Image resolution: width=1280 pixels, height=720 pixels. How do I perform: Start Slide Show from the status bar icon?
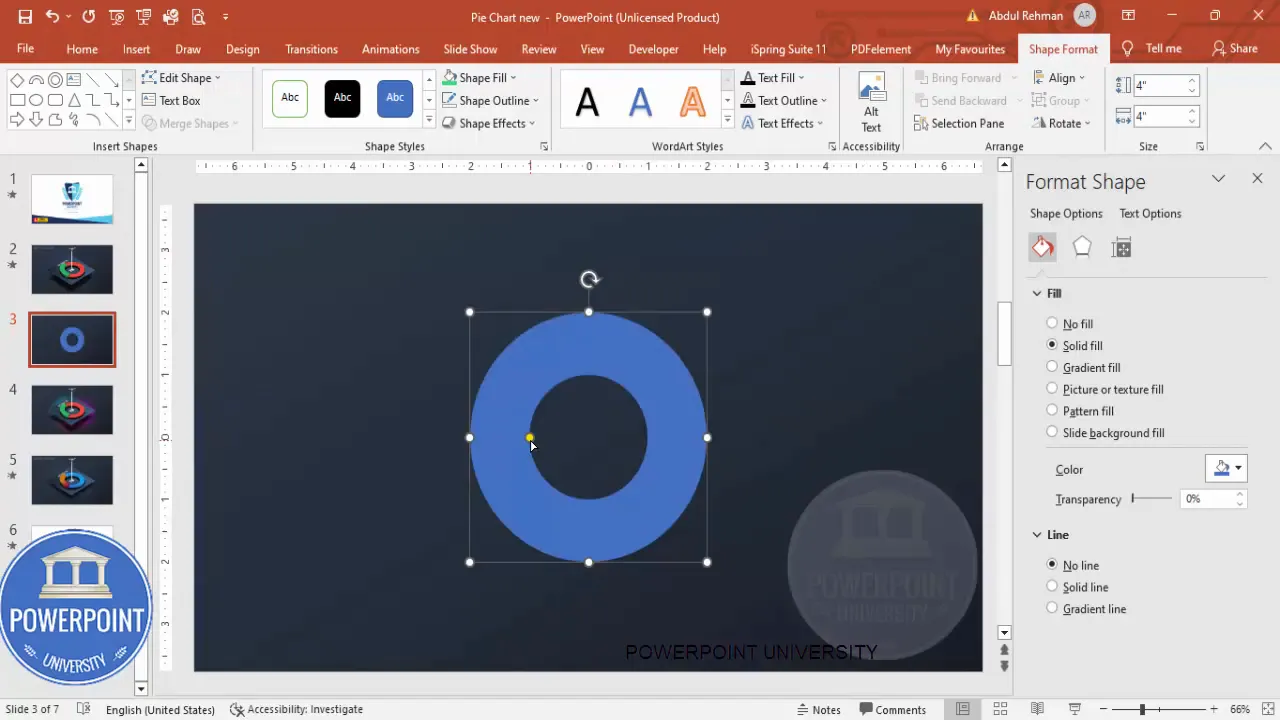point(1074,709)
